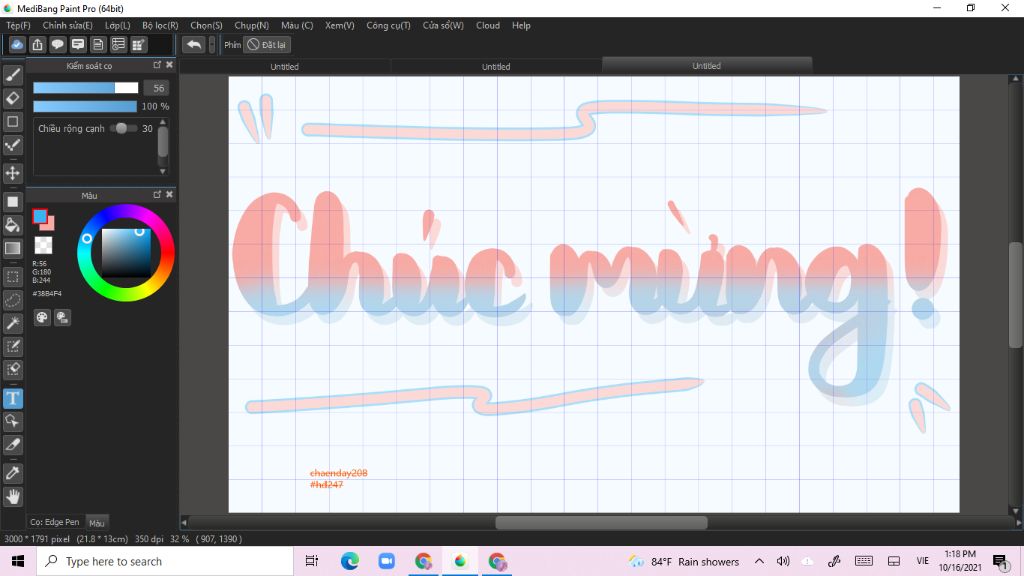Undock the Màu color panel
This screenshot has height=576, width=1024.
[157, 195]
